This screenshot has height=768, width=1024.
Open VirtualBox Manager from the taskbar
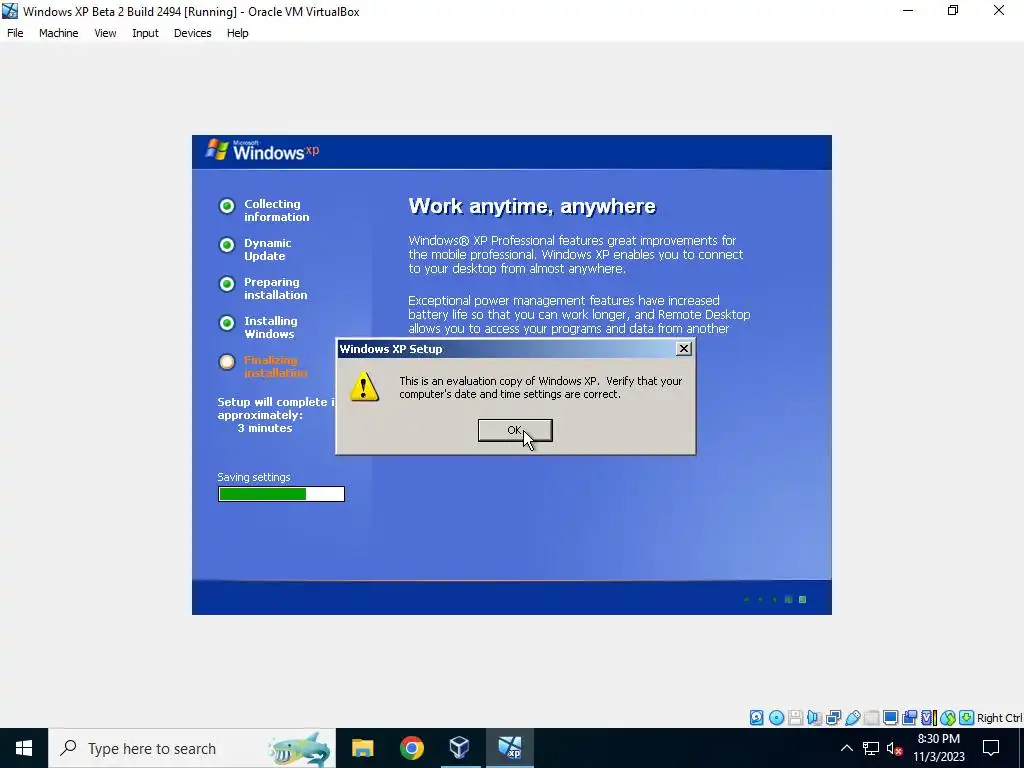click(460, 748)
